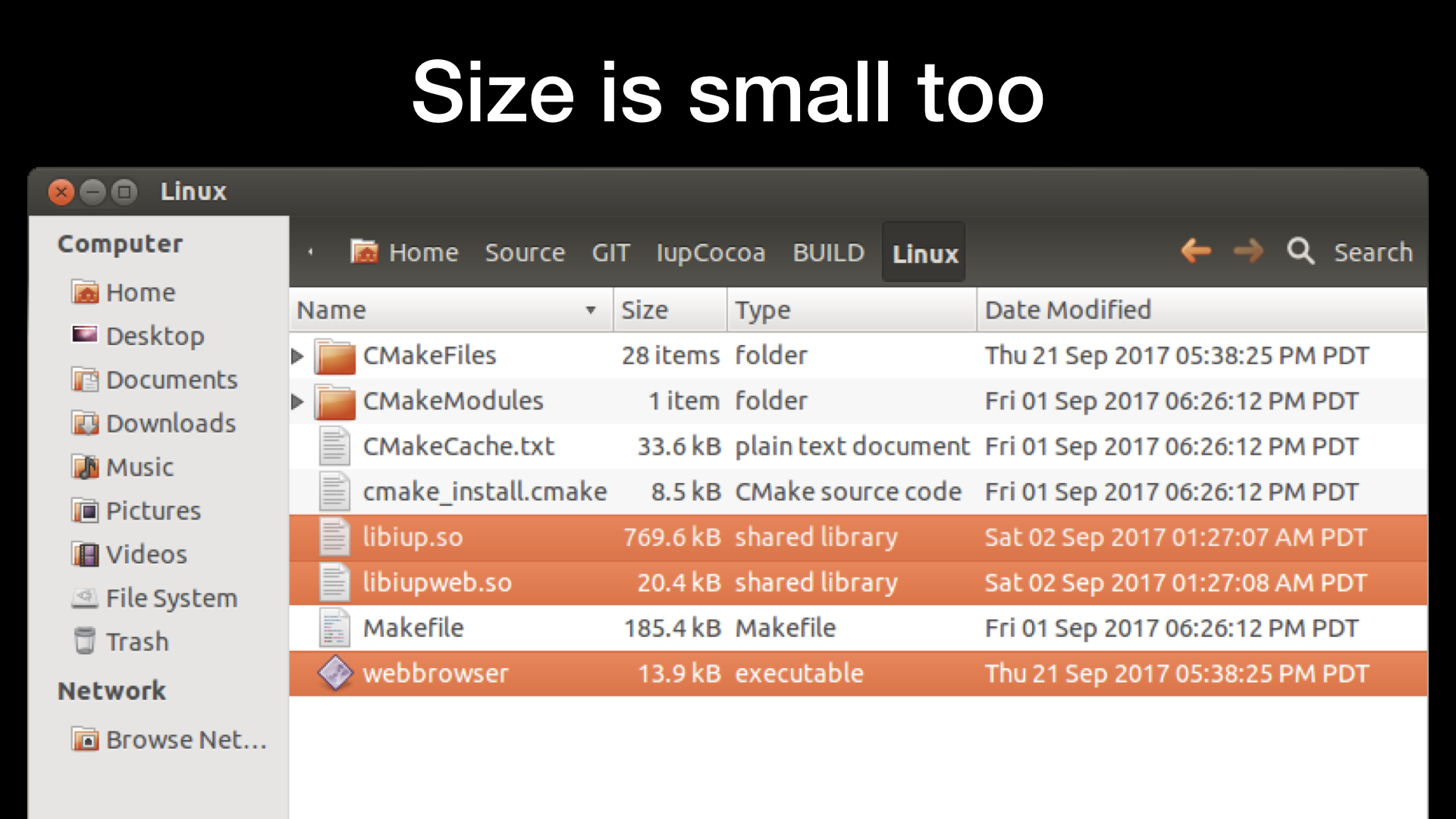Click the Makefile file icon
Image resolution: width=1456 pixels, height=819 pixels.
(334, 628)
